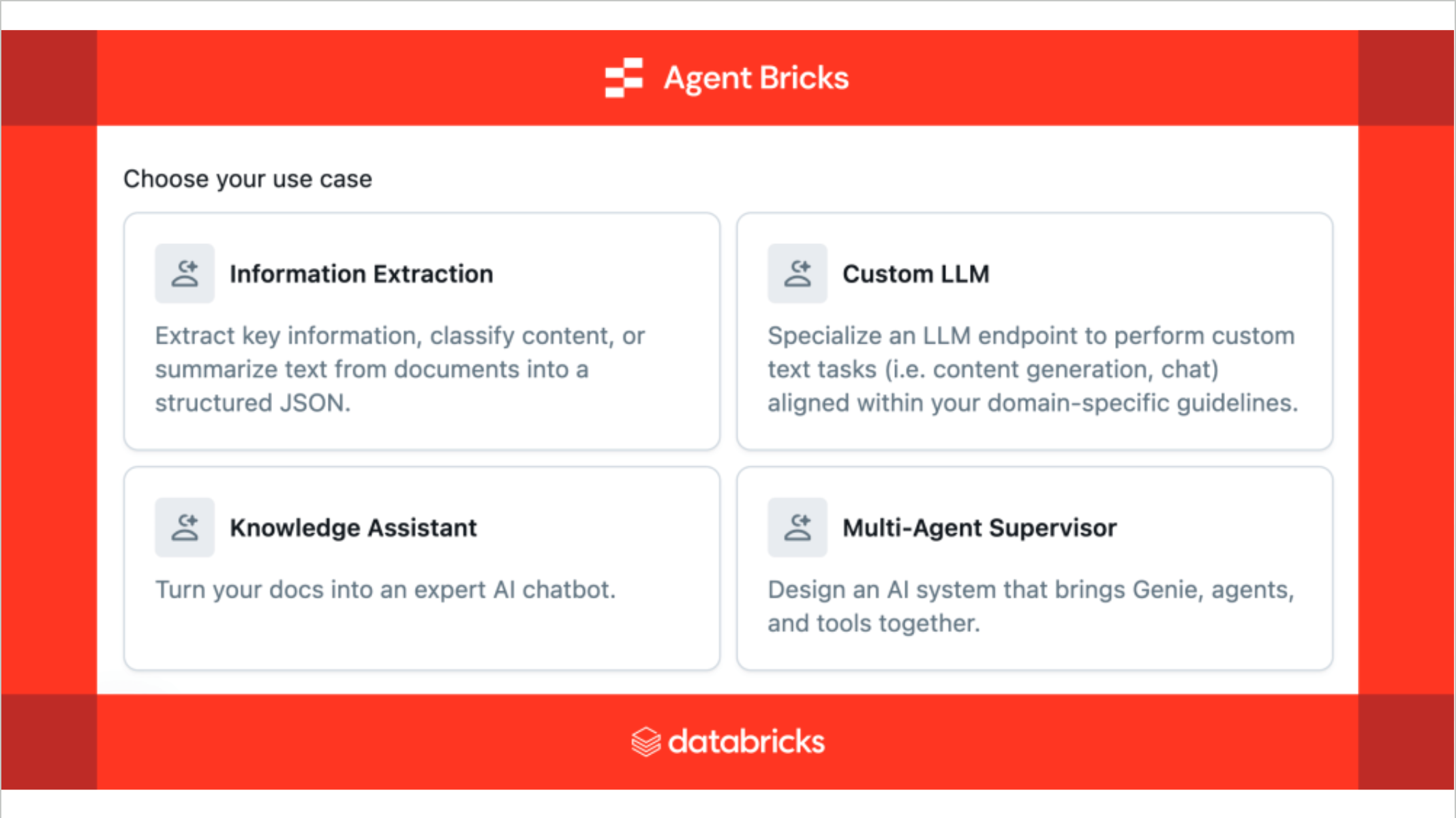Image resolution: width=1456 pixels, height=818 pixels.
Task: Click the dark red top-left corner square
Action: coord(49,78)
